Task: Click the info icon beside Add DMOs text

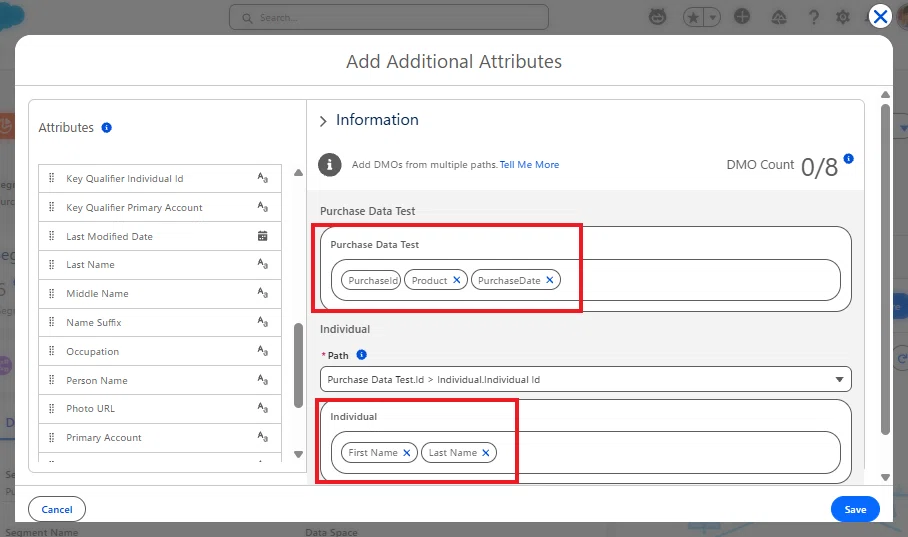Action: tap(329, 165)
